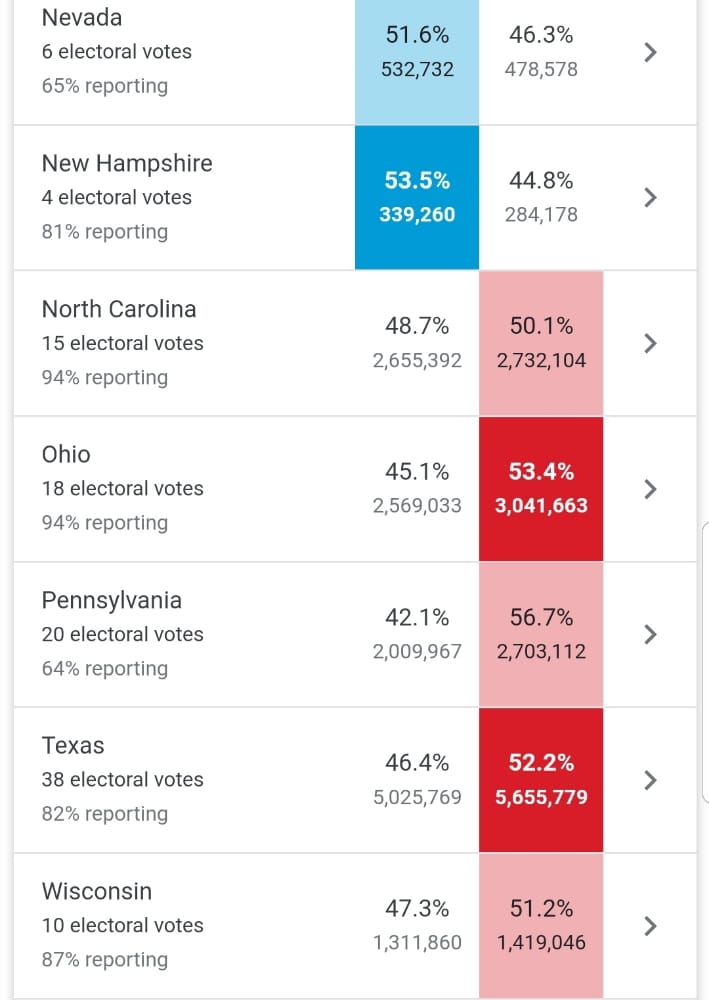The width and height of the screenshot is (709, 1000).
Task: Select the New Hampshire state name
Action: tap(127, 163)
